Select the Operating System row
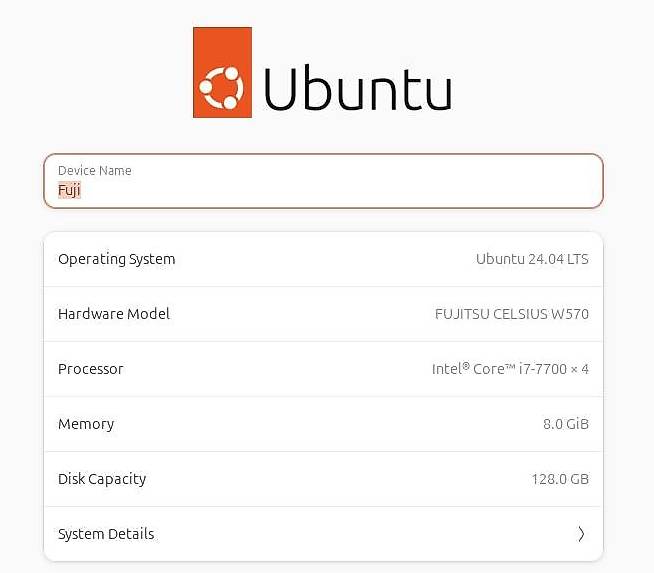This screenshot has height=573, width=654. click(x=323, y=259)
